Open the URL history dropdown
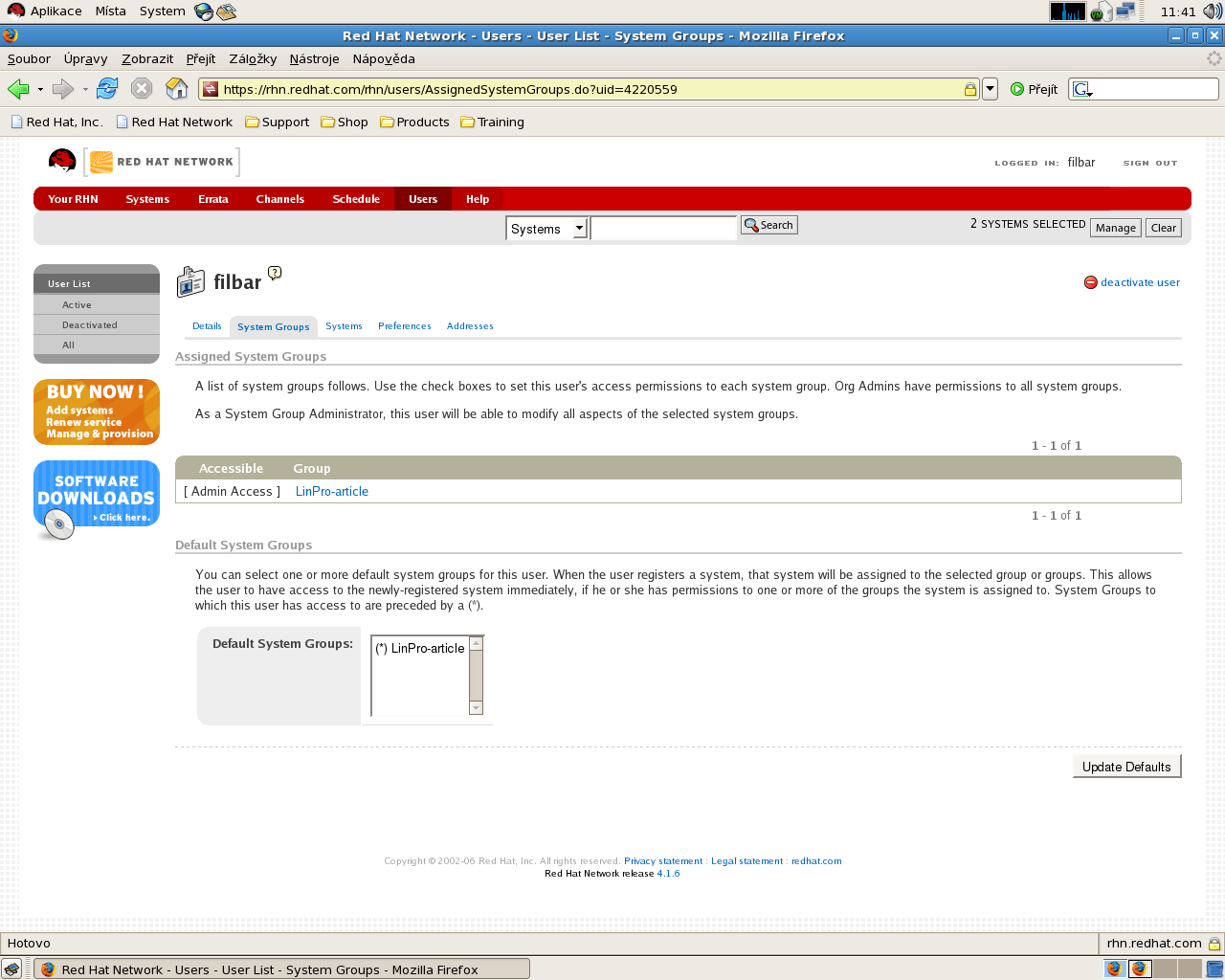The height and width of the screenshot is (980, 1225). coord(991,89)
